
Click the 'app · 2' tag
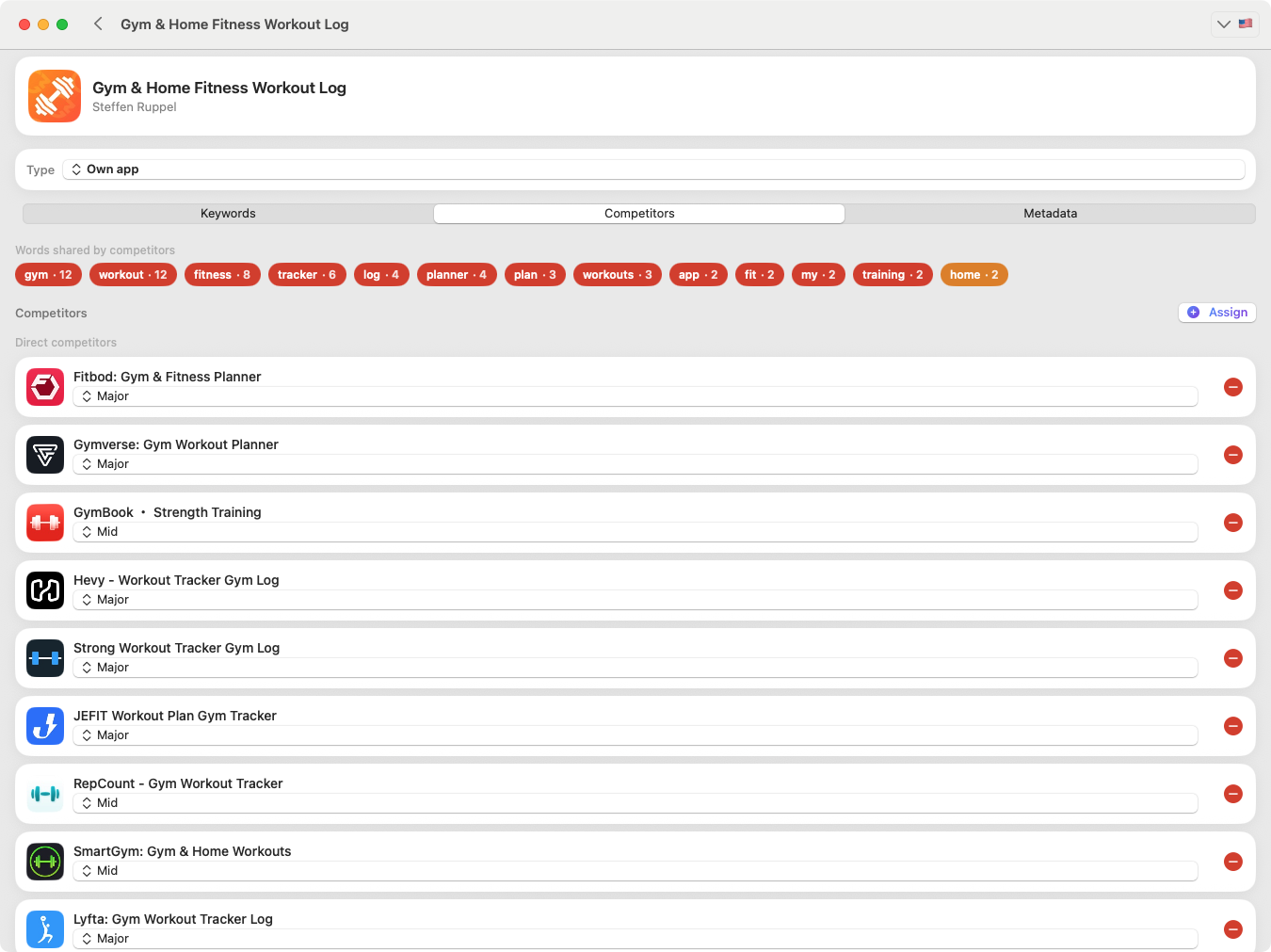pos(699,275)
